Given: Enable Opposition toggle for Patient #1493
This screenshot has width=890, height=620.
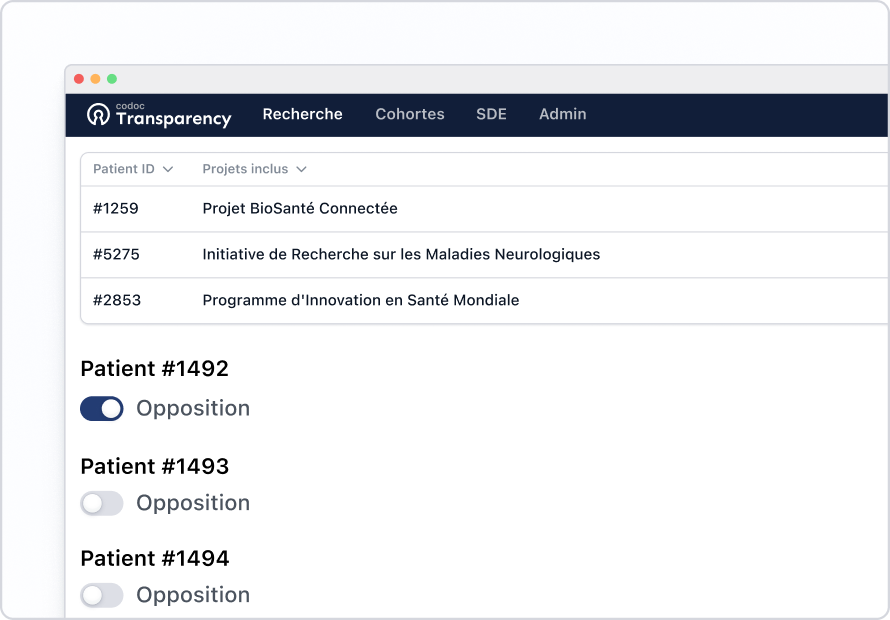Looking at the screenshot, I should coord(102,503).
